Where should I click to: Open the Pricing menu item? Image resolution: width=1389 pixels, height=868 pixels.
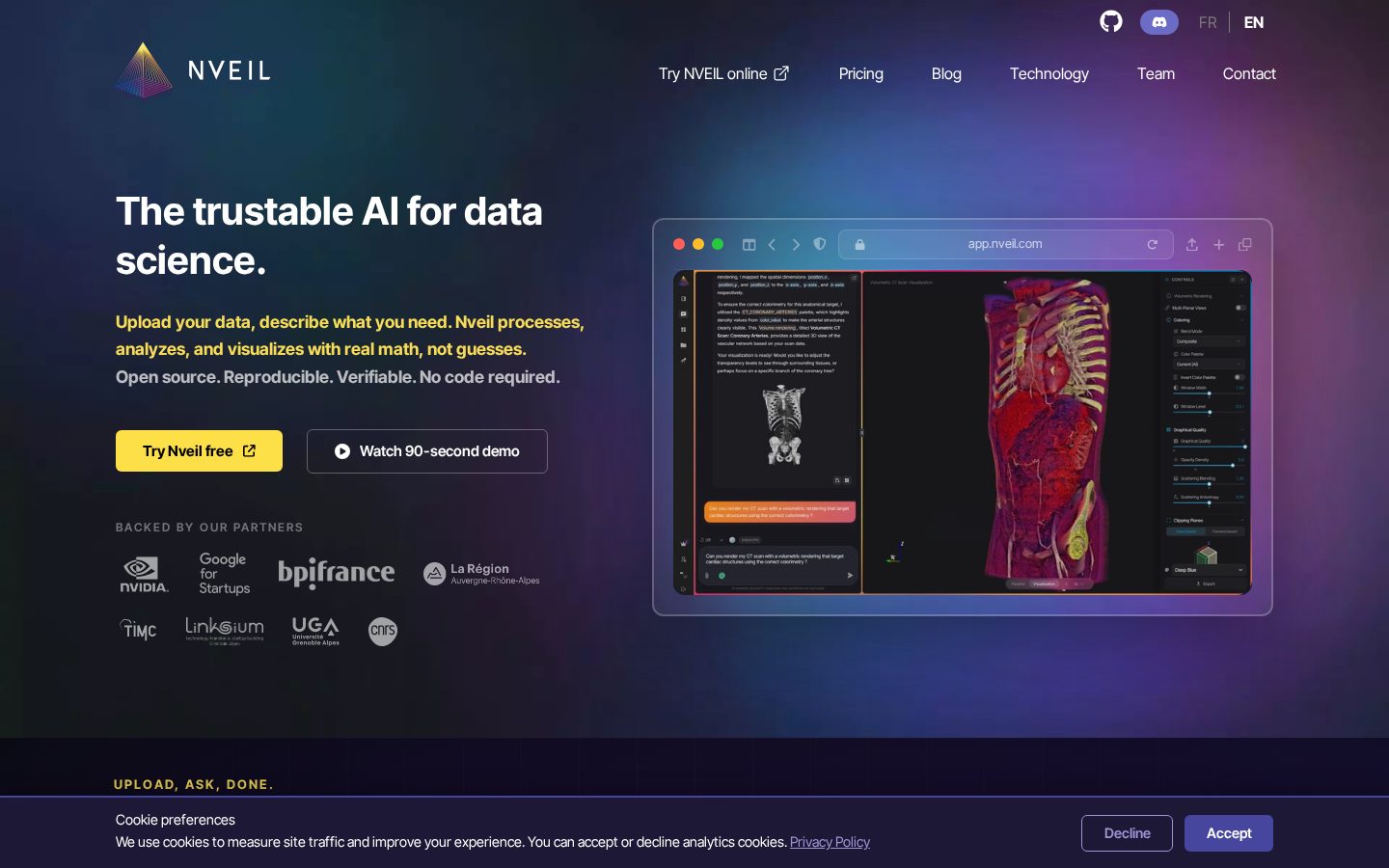click(x=861, y=73)
